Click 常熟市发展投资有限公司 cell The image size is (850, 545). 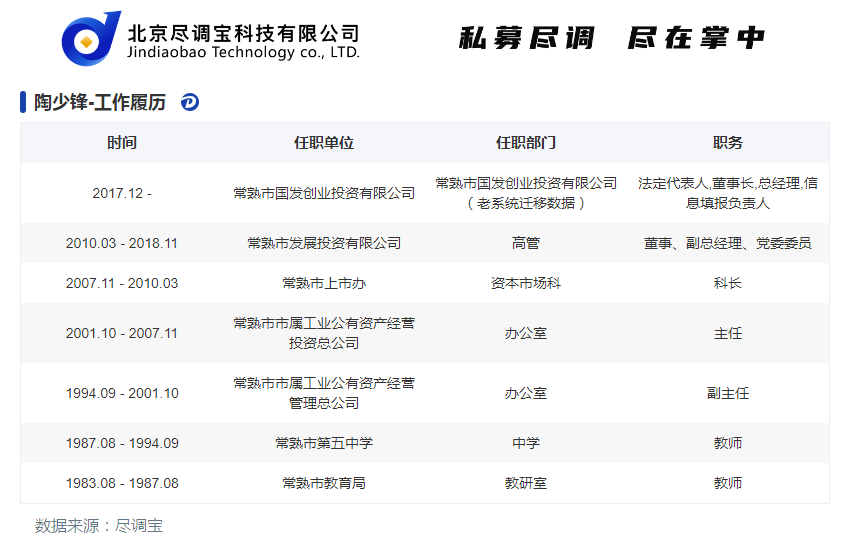324,243
